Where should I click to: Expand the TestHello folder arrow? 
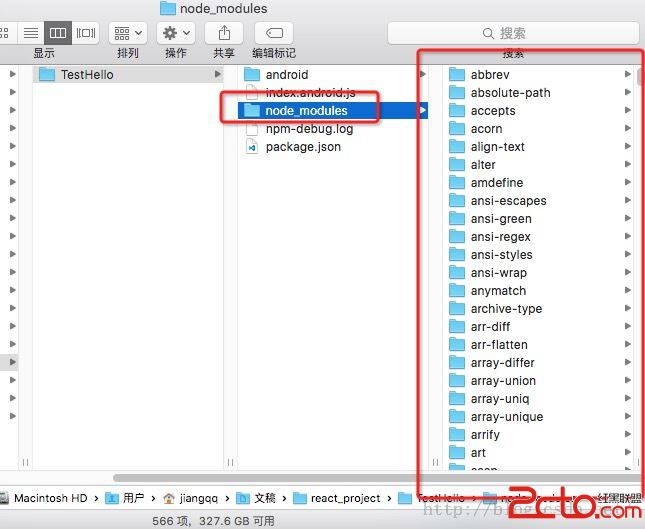[218, 74]
